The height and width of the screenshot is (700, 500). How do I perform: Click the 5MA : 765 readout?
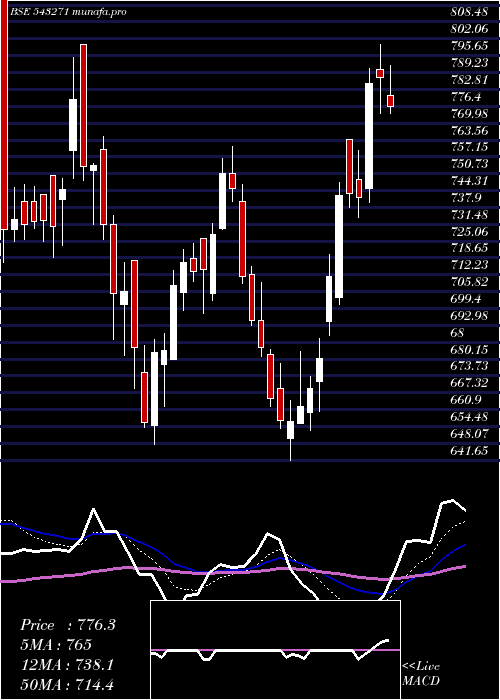[x=56, y=645]
